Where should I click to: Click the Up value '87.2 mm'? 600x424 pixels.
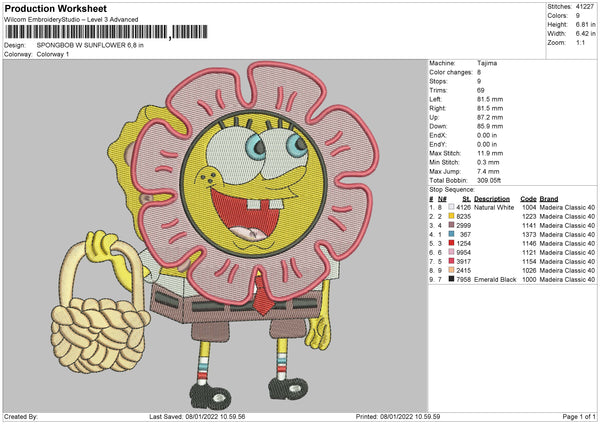tap(490, 117)
